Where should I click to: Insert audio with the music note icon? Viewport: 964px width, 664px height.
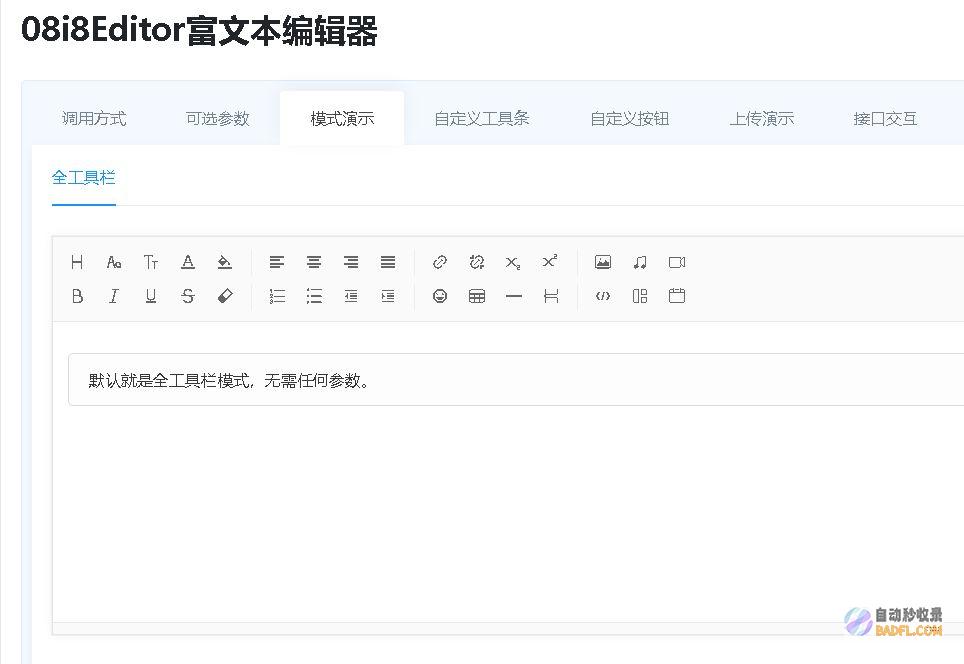[x=640, y=263]
